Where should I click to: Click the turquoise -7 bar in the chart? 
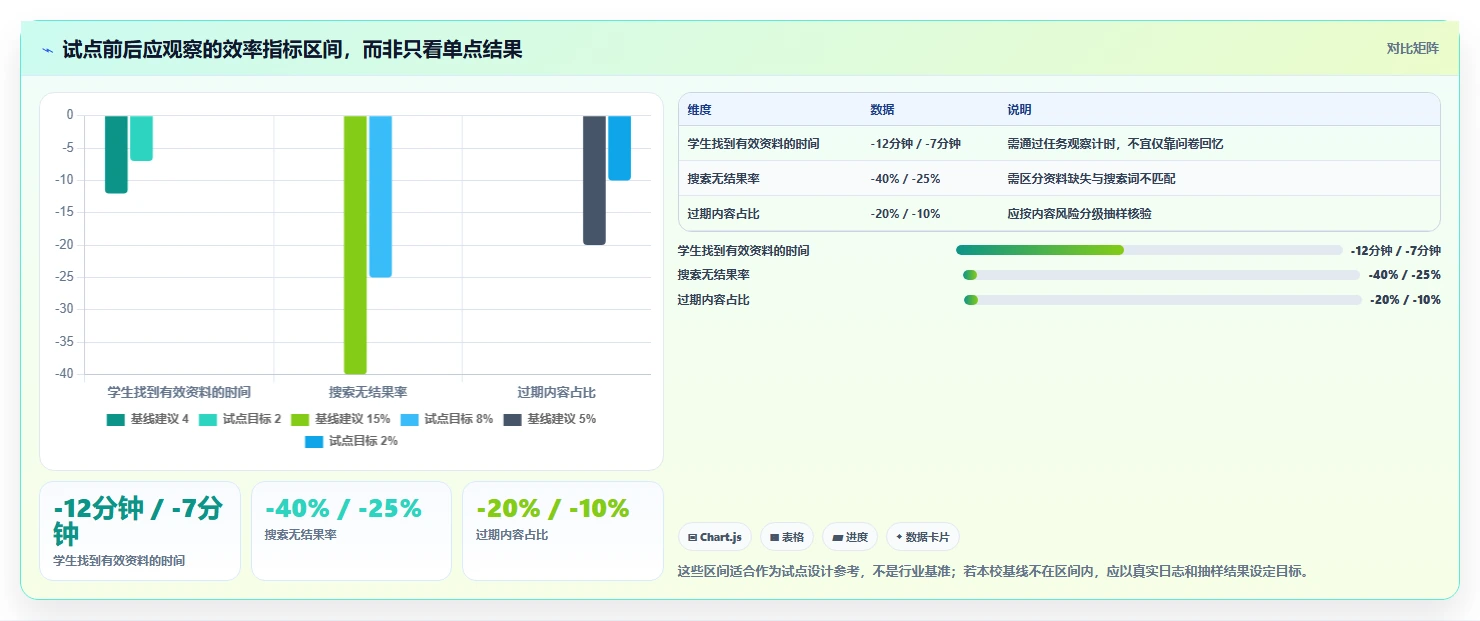(x=141, y=138)
